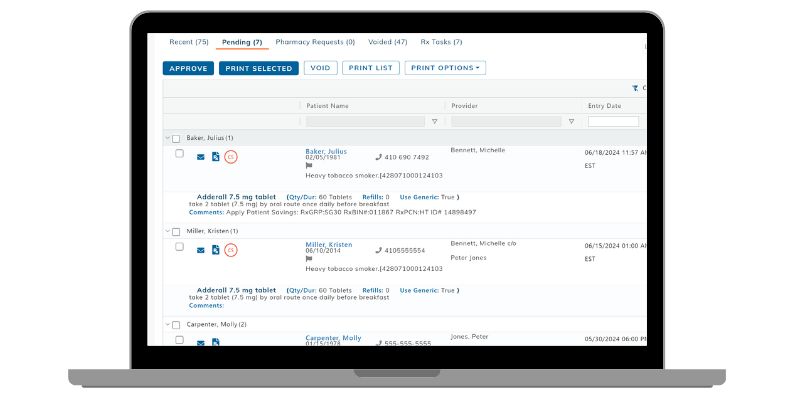
Task: Click red CS controlled substance badge for Baker, Julius
Action: pyautogui.click(x=231, y=157)
